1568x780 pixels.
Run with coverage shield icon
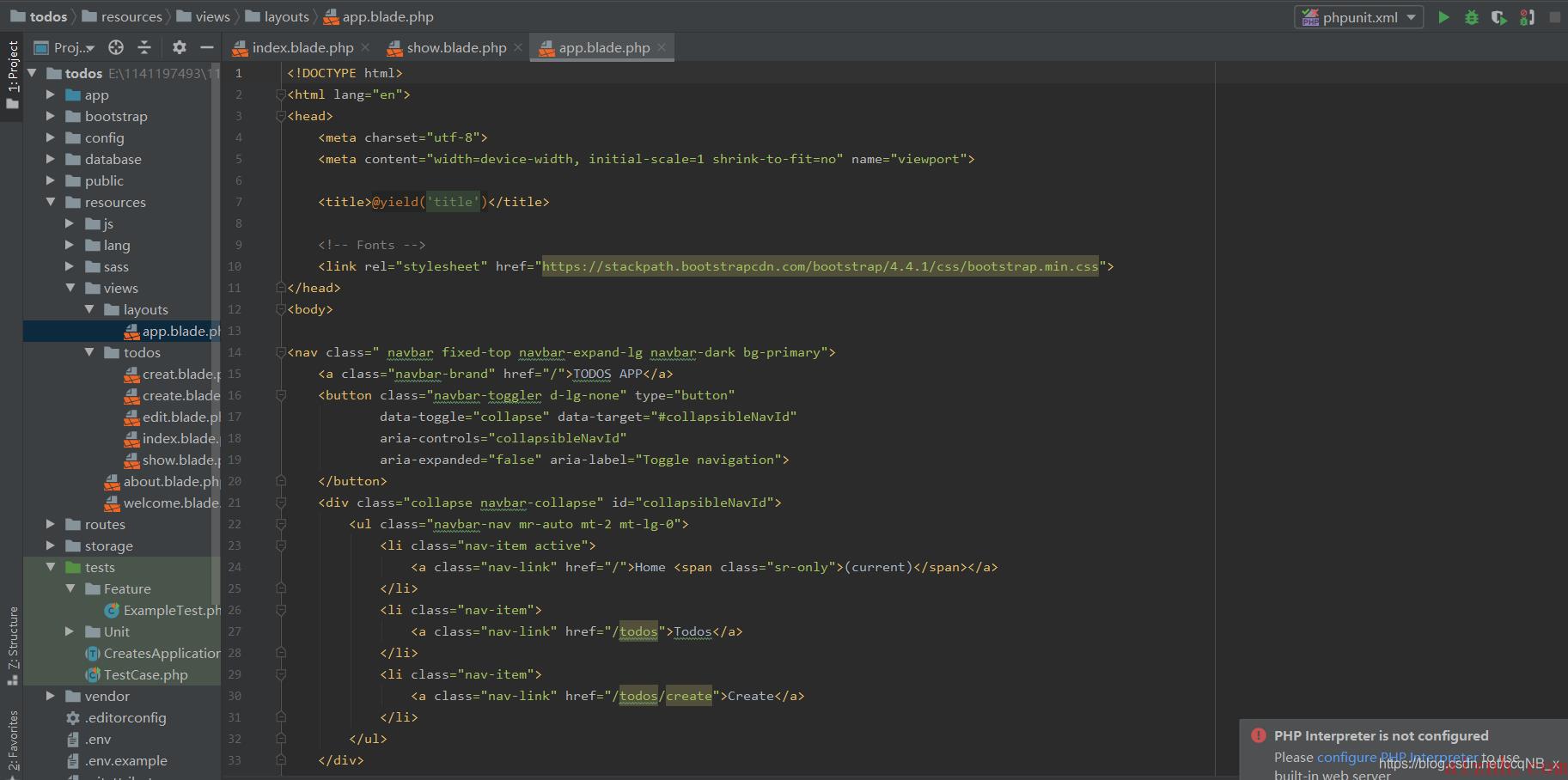1499,17
